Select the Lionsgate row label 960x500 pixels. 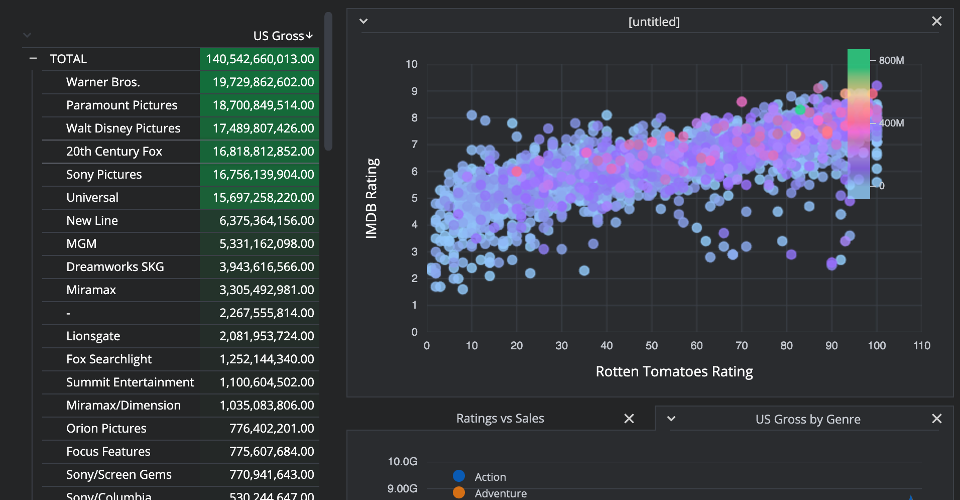click(x=93, y=336)
